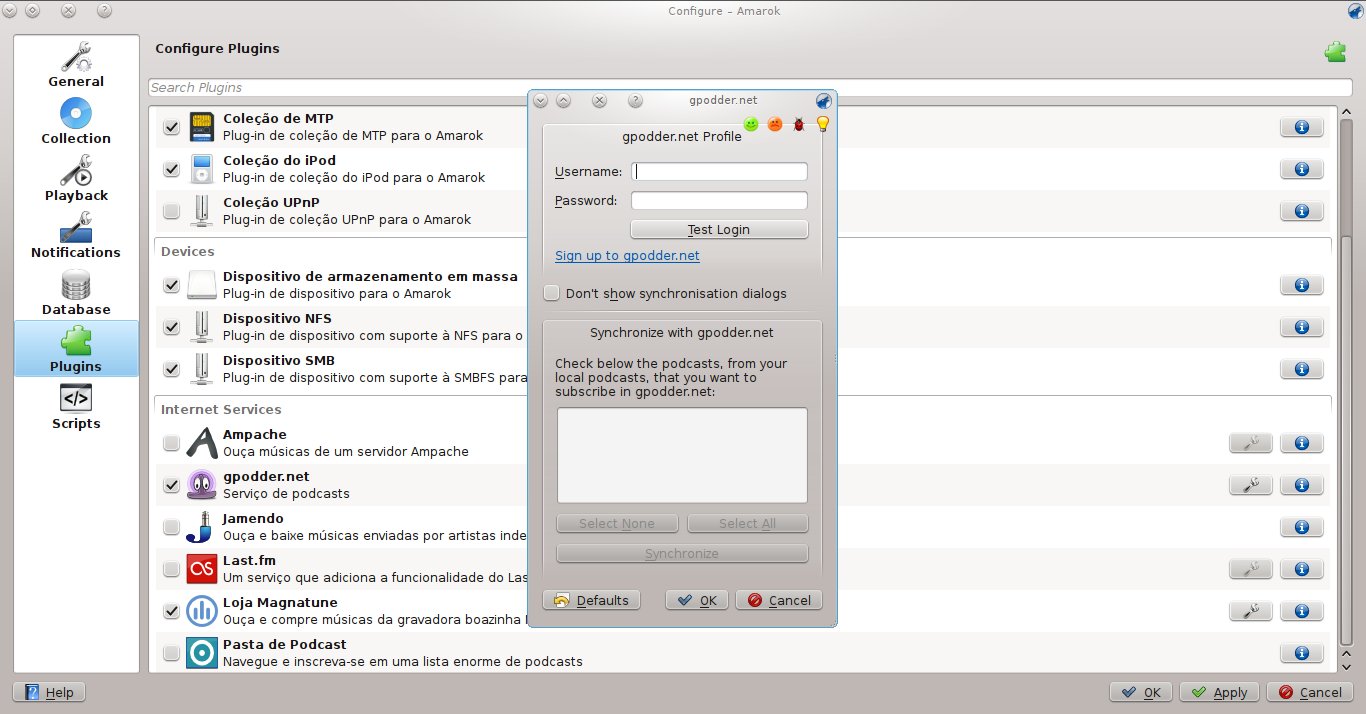Open the Sign up to gpodder.net link
The width and height of the screenshot is (1366, 714).
point(627,256)
